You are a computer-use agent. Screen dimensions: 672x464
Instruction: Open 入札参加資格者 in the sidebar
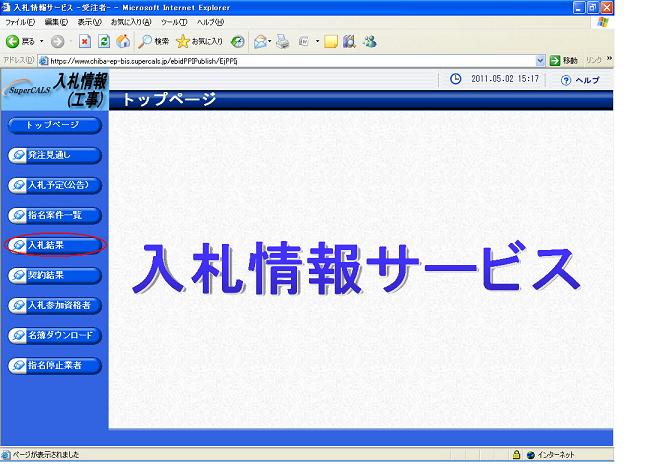pos(55,305)
